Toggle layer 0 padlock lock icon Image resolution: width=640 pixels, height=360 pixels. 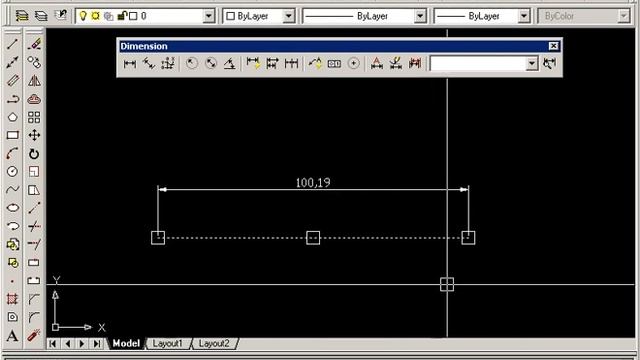coord(122,16)
